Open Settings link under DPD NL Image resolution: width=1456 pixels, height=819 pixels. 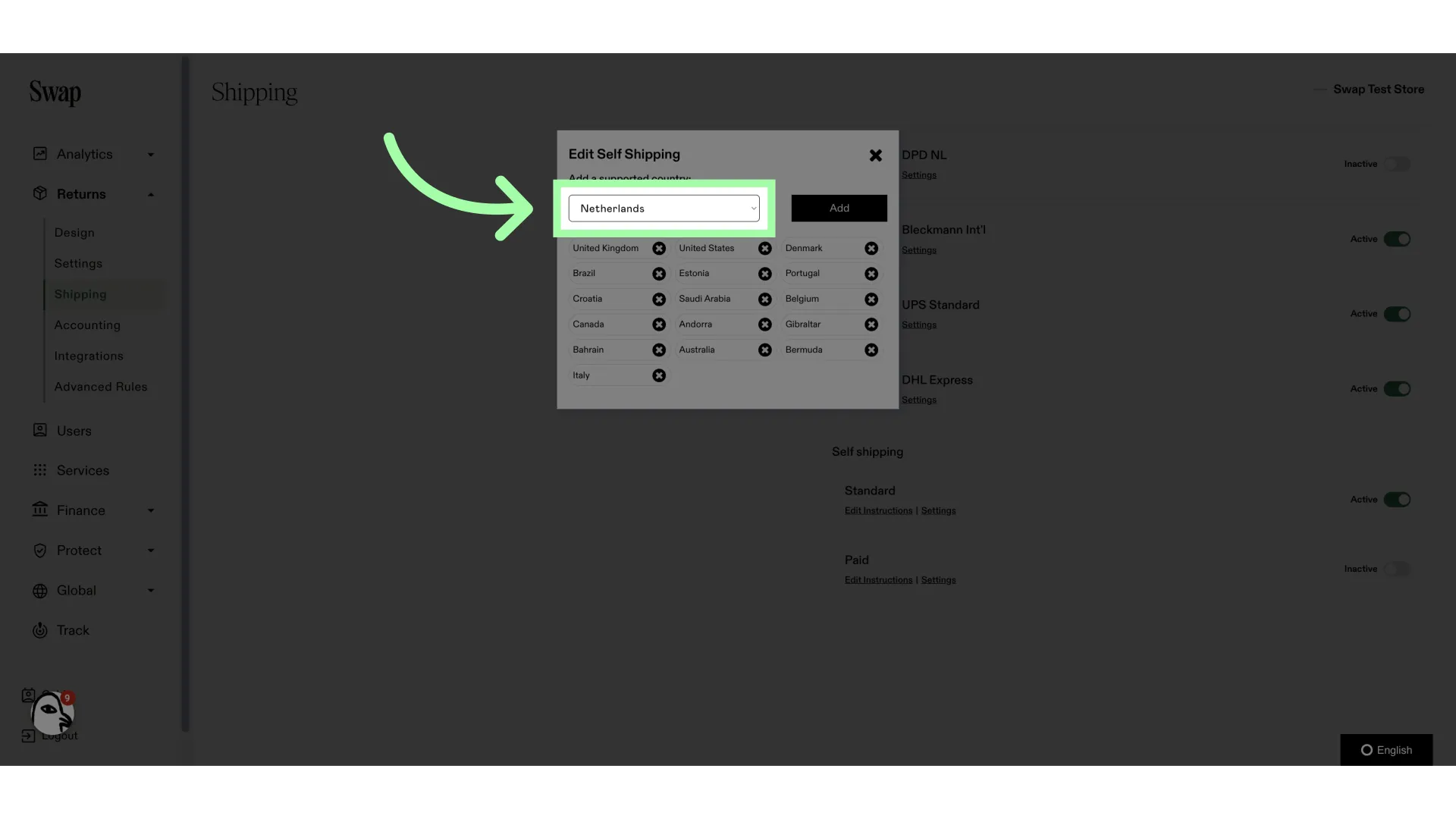919,175
